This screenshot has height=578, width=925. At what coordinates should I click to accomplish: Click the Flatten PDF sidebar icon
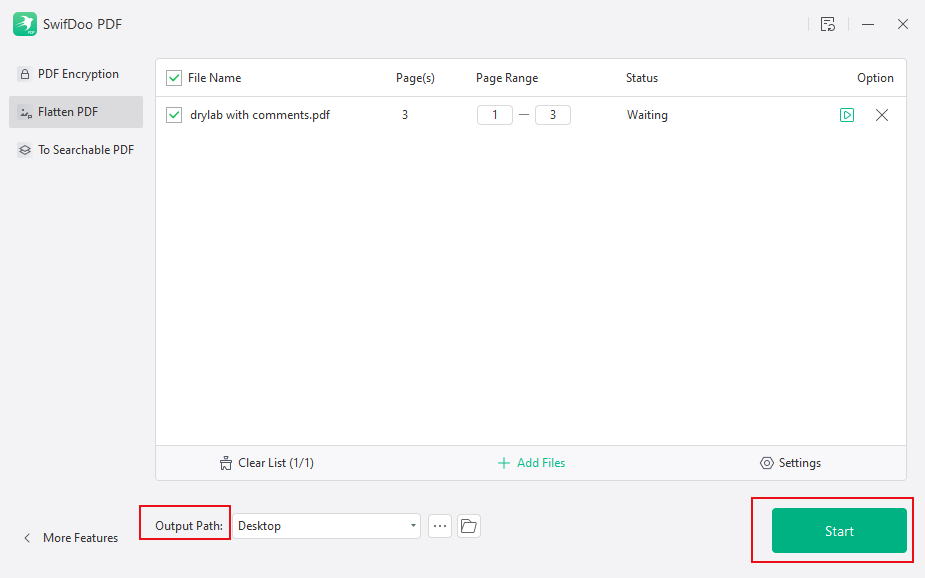coord(24,112)
